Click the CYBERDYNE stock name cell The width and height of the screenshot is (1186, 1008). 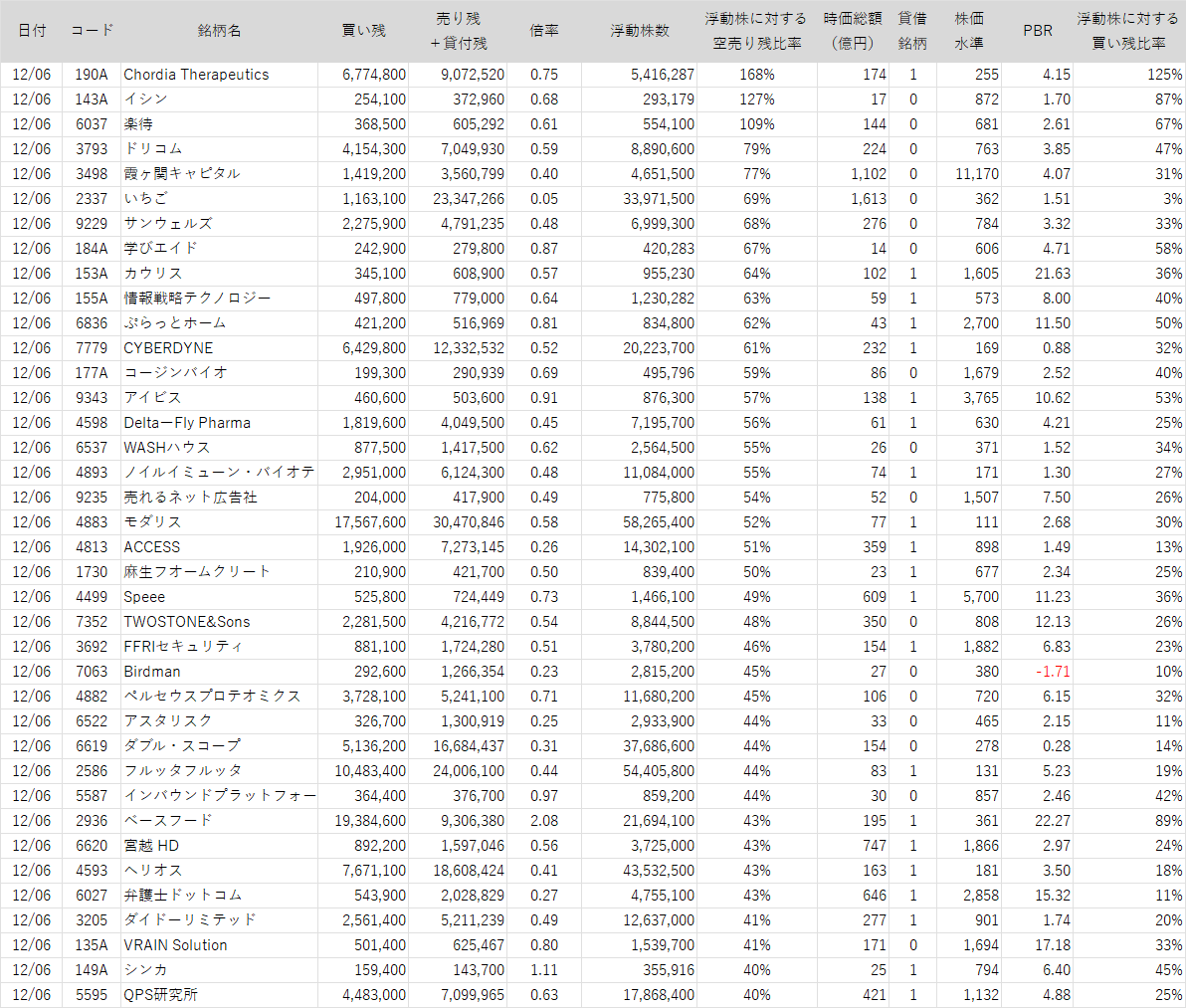click(168, 348)
